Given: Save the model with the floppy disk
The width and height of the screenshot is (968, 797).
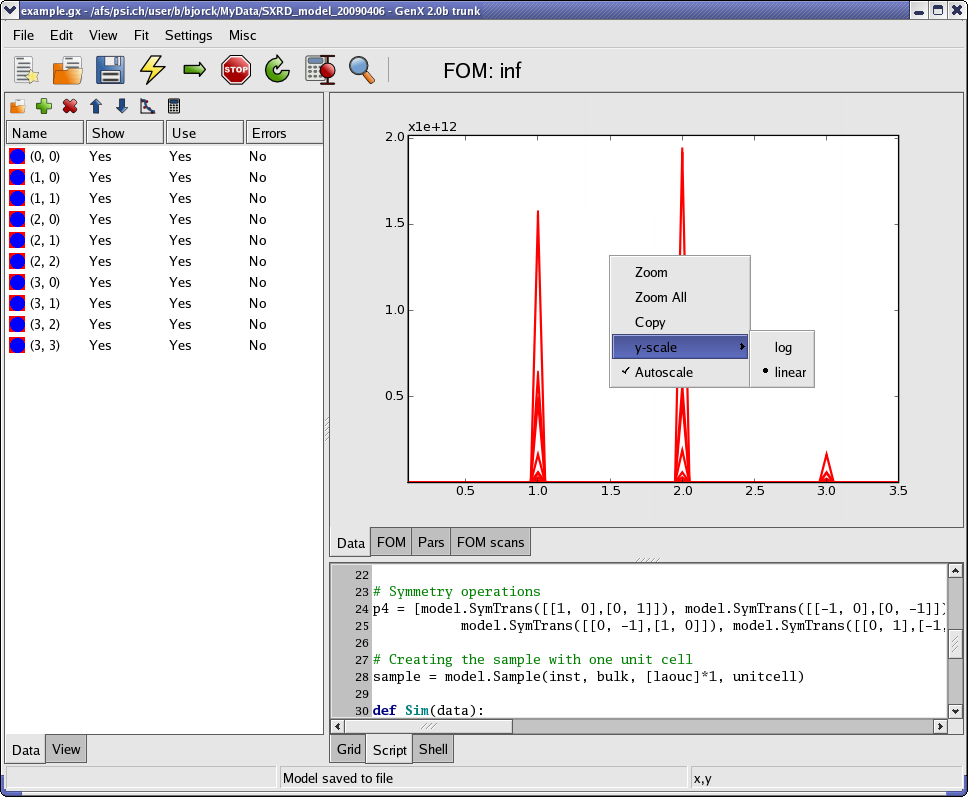Looking at the screenshot, I should (x=110, y=70).
